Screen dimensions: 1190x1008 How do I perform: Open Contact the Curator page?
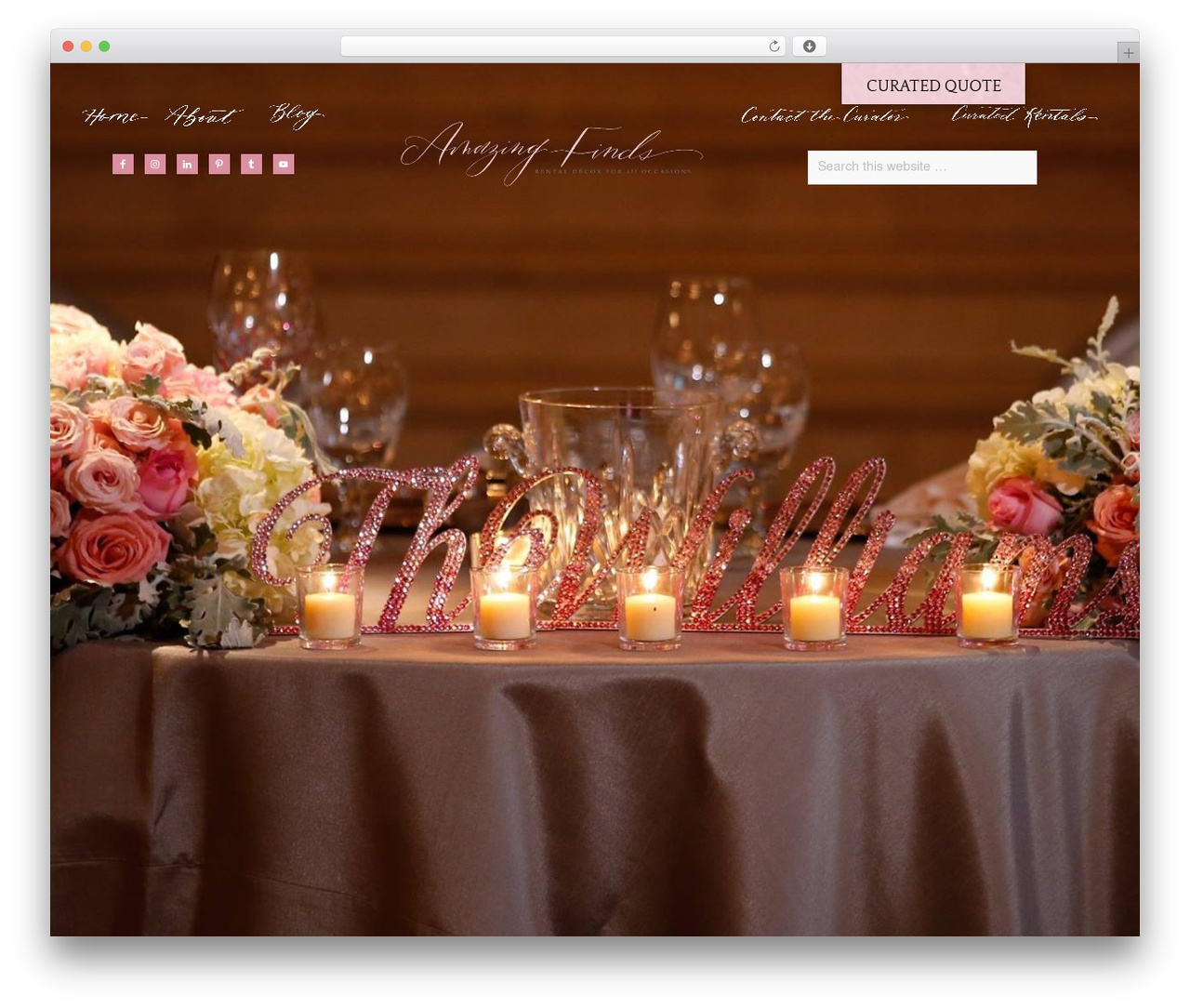pos(825,115)
